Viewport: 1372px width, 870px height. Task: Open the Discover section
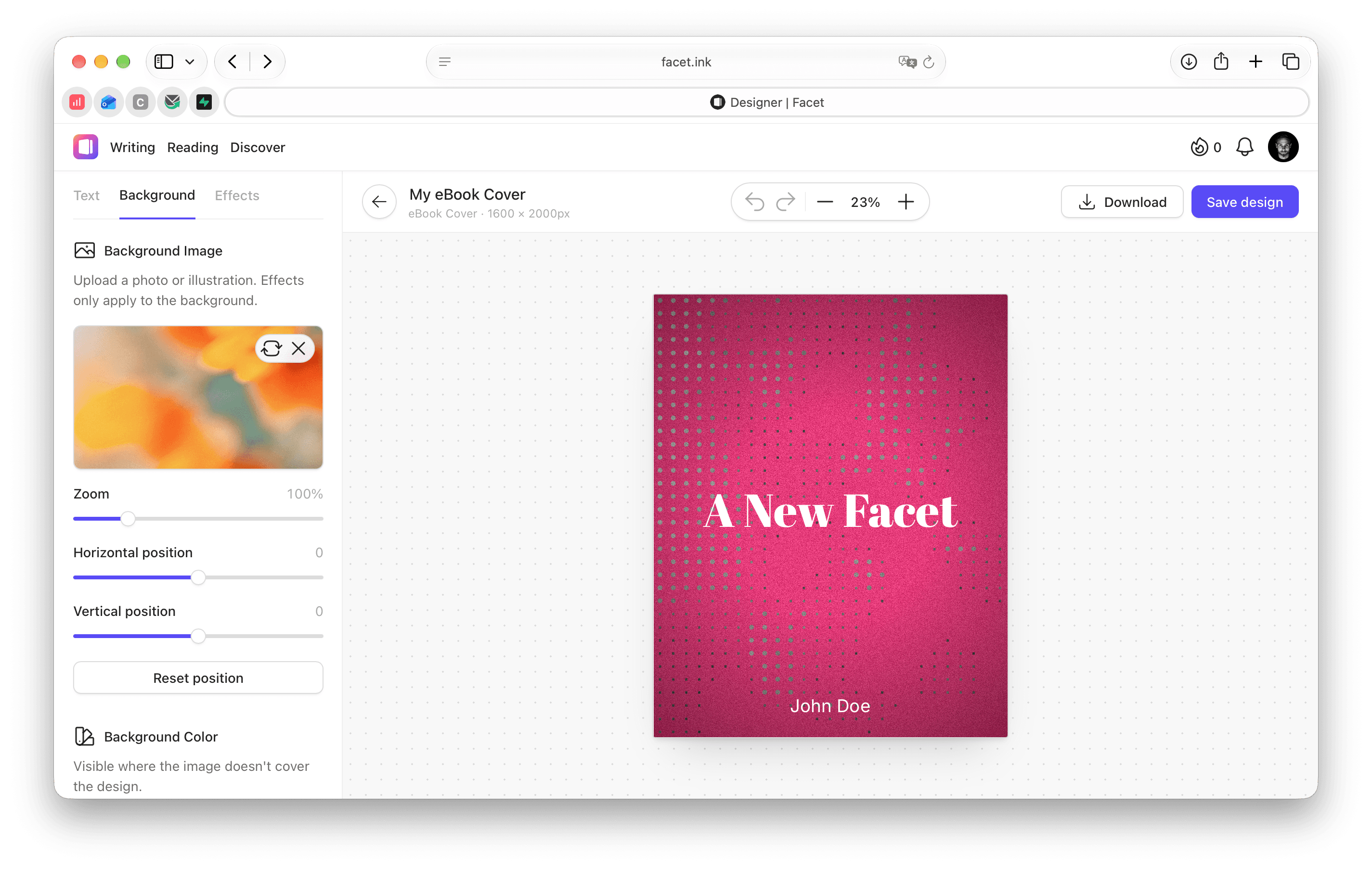[258, 147]
